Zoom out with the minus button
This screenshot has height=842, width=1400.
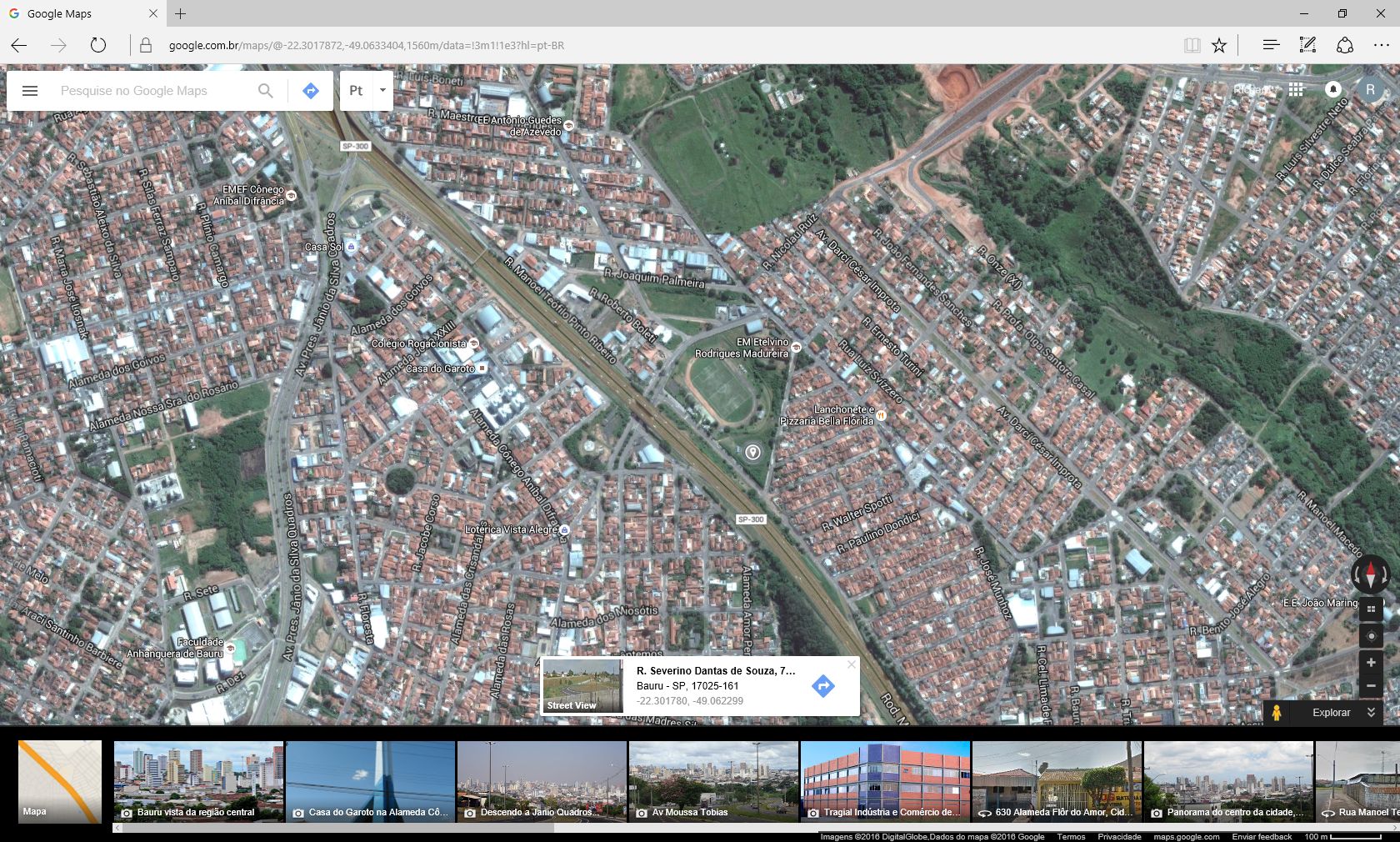point(1371,685)
